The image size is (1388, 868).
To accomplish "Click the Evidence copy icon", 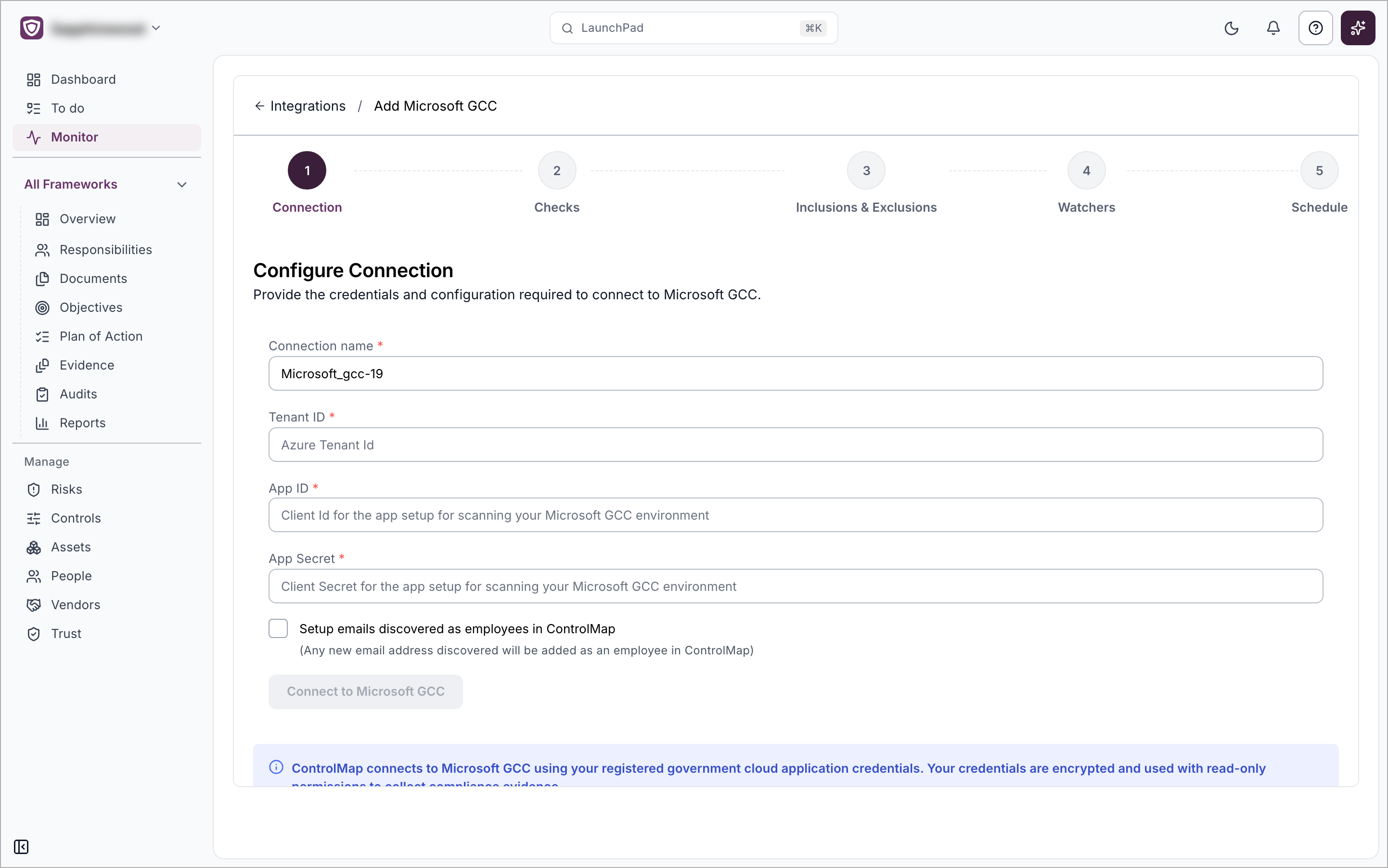I will coord(42,366).
